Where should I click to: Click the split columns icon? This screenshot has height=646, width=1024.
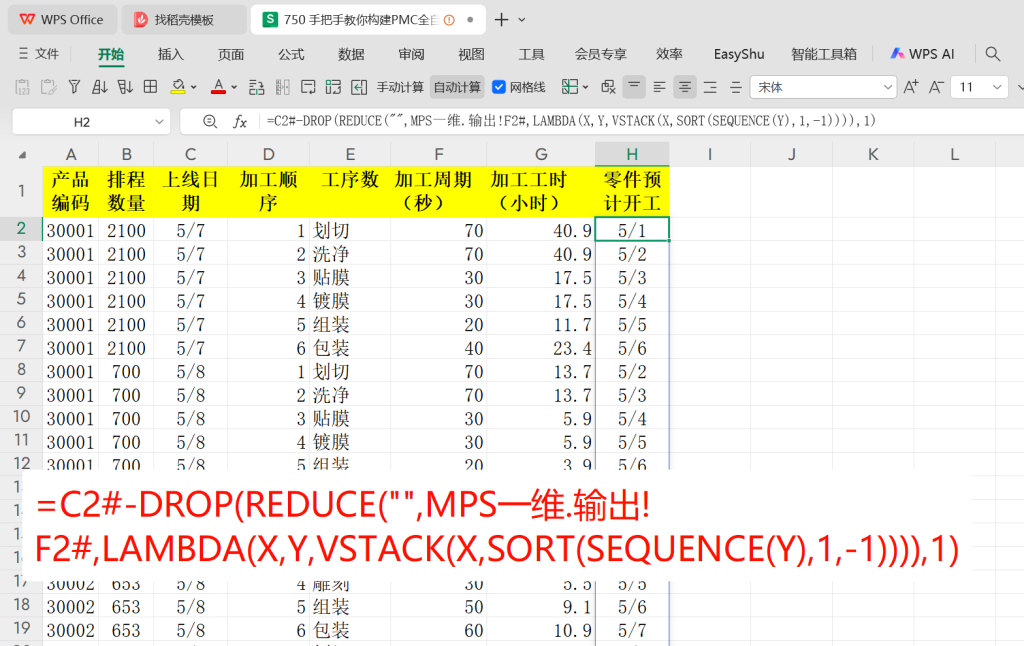coord(282,87)
